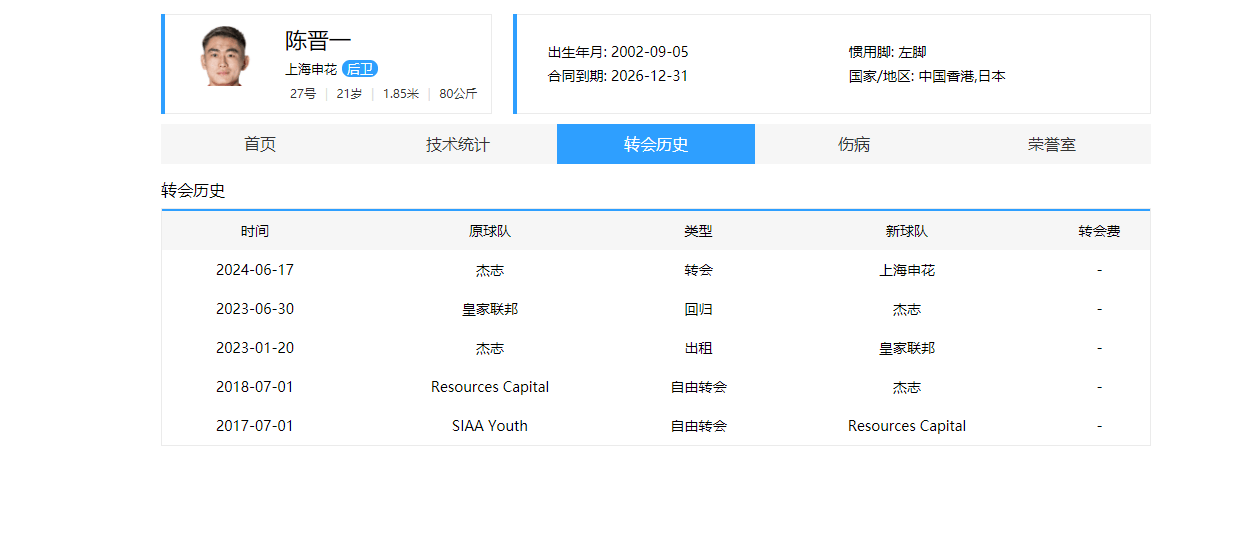
Task: Click 皇家联邦 in the 新球队 column
Action: 907,348
